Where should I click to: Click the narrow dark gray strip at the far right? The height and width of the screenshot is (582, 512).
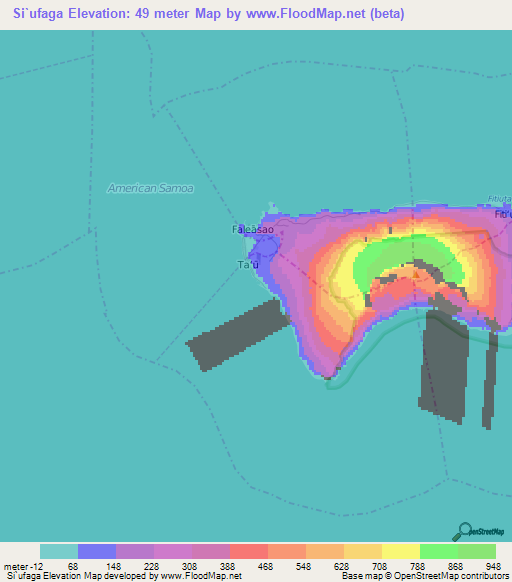click(490, 379)
